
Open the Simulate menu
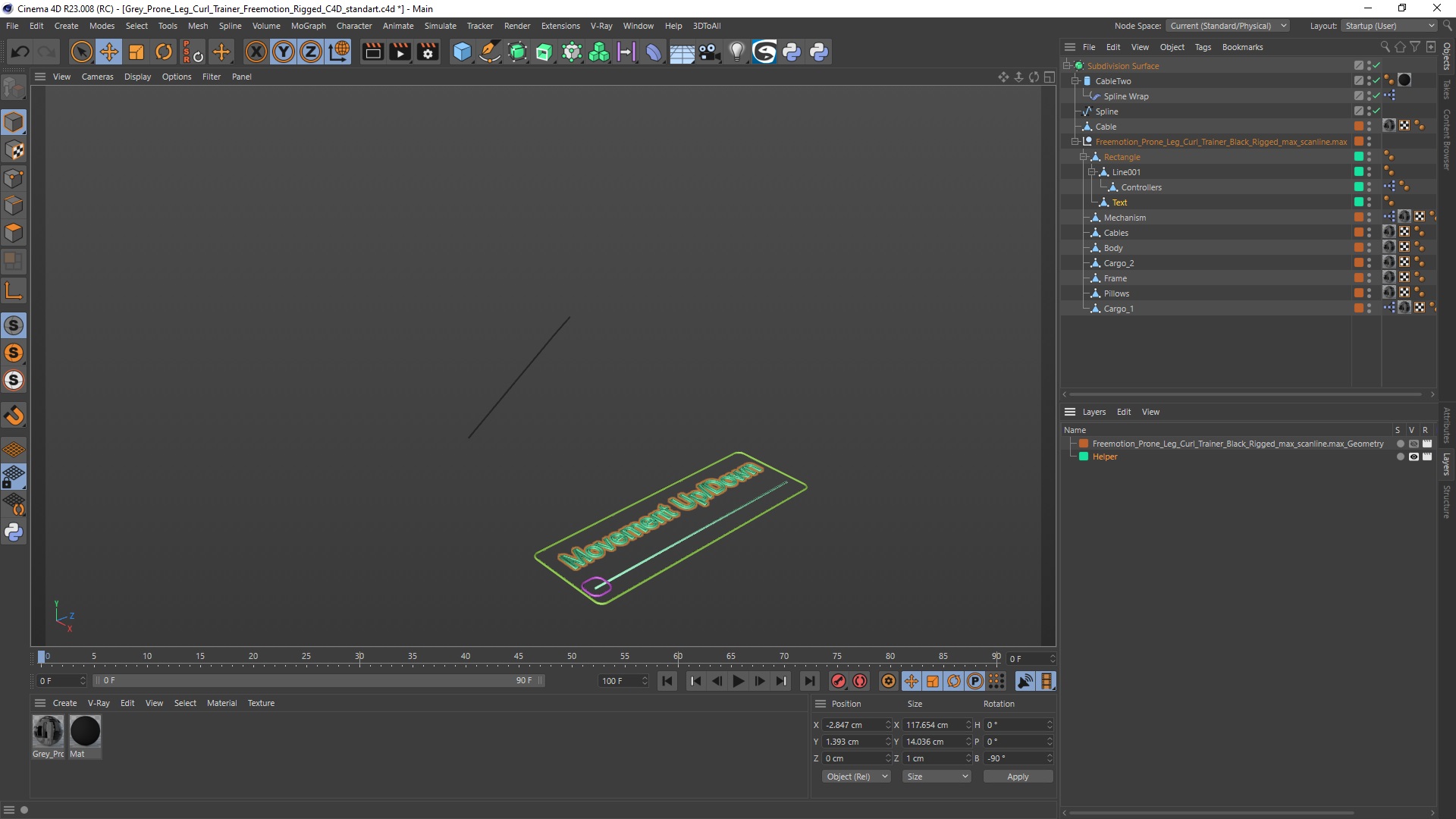tap(440, 26)
